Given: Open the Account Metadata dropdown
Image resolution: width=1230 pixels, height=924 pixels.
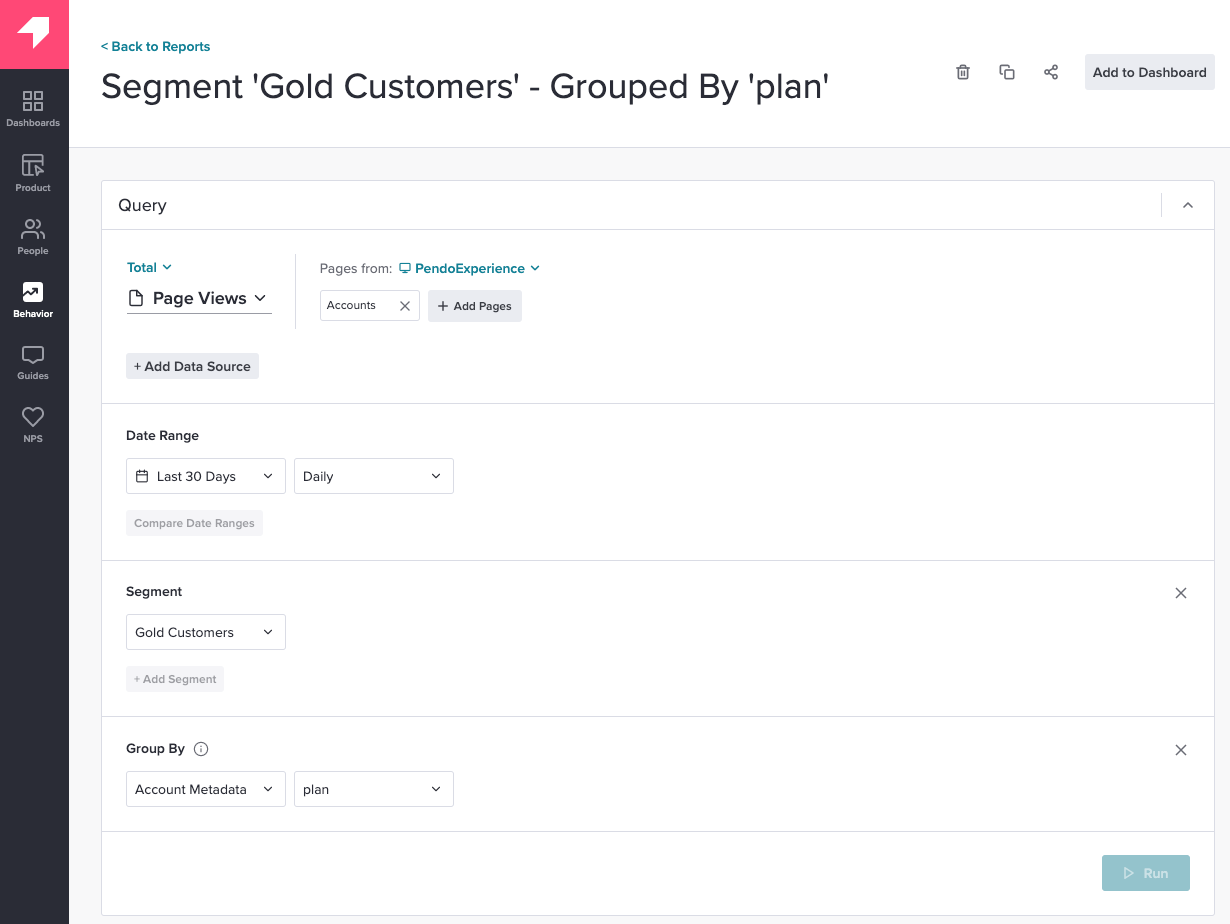Looking at the screenshot, I should (x=206, y=789).
